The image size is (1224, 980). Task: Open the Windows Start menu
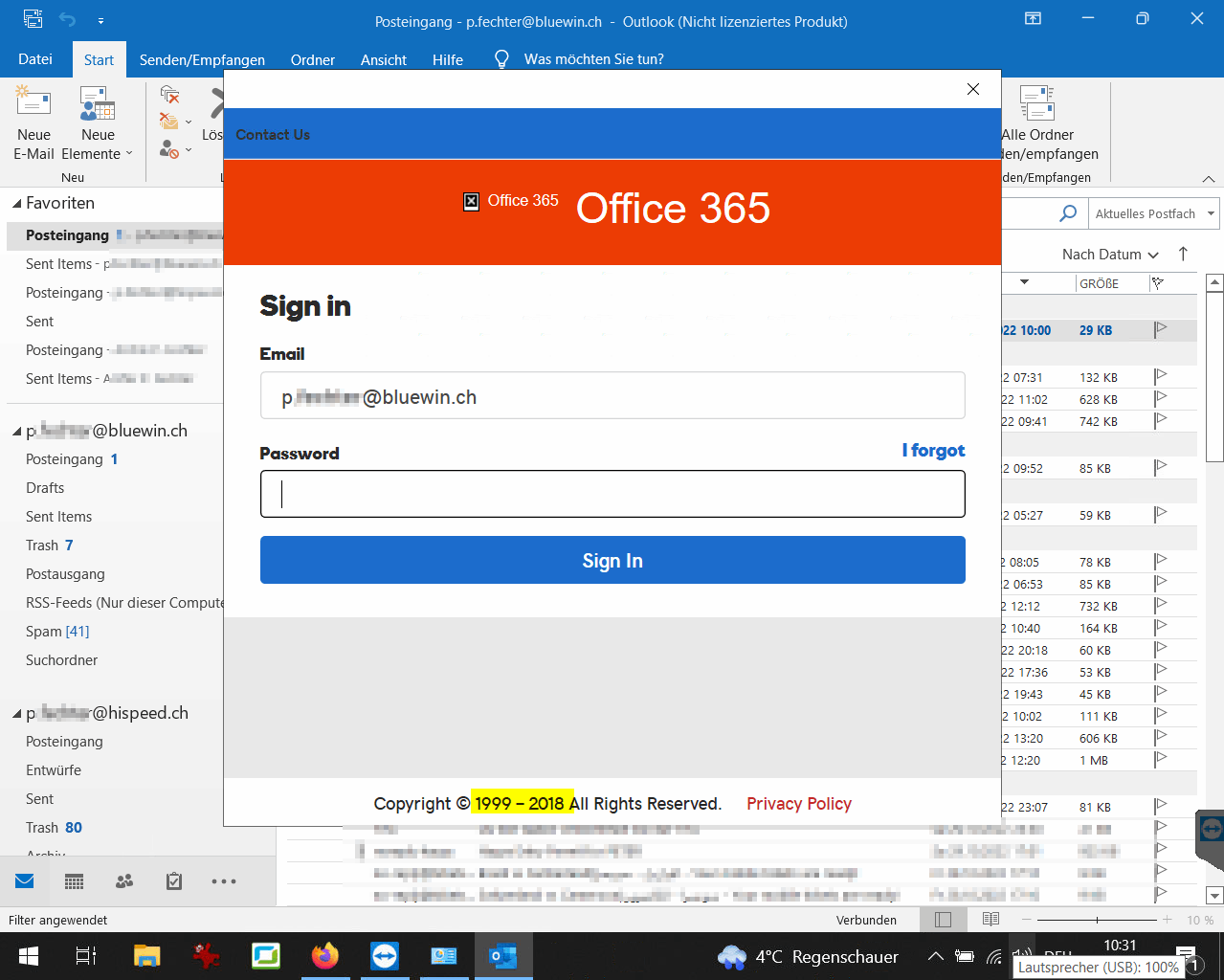pos(28,956)
